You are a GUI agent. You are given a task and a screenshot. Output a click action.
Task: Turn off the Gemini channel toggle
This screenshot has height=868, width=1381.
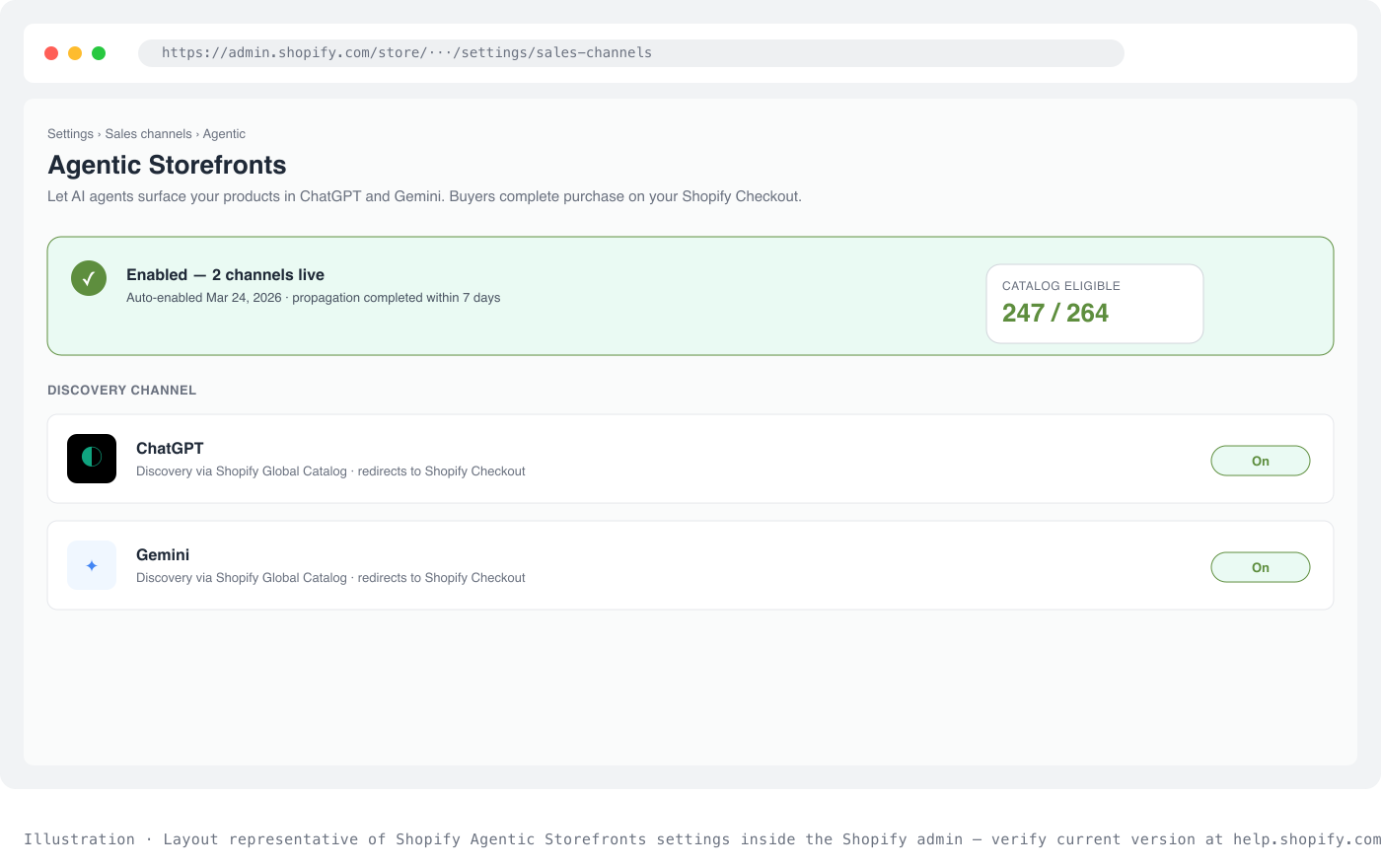click(x=1261, y=567)
